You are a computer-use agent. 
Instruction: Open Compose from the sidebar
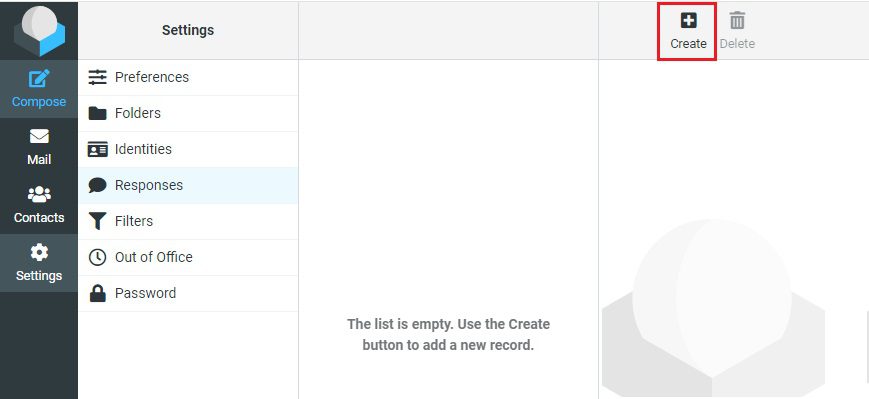tap(39, 89)
